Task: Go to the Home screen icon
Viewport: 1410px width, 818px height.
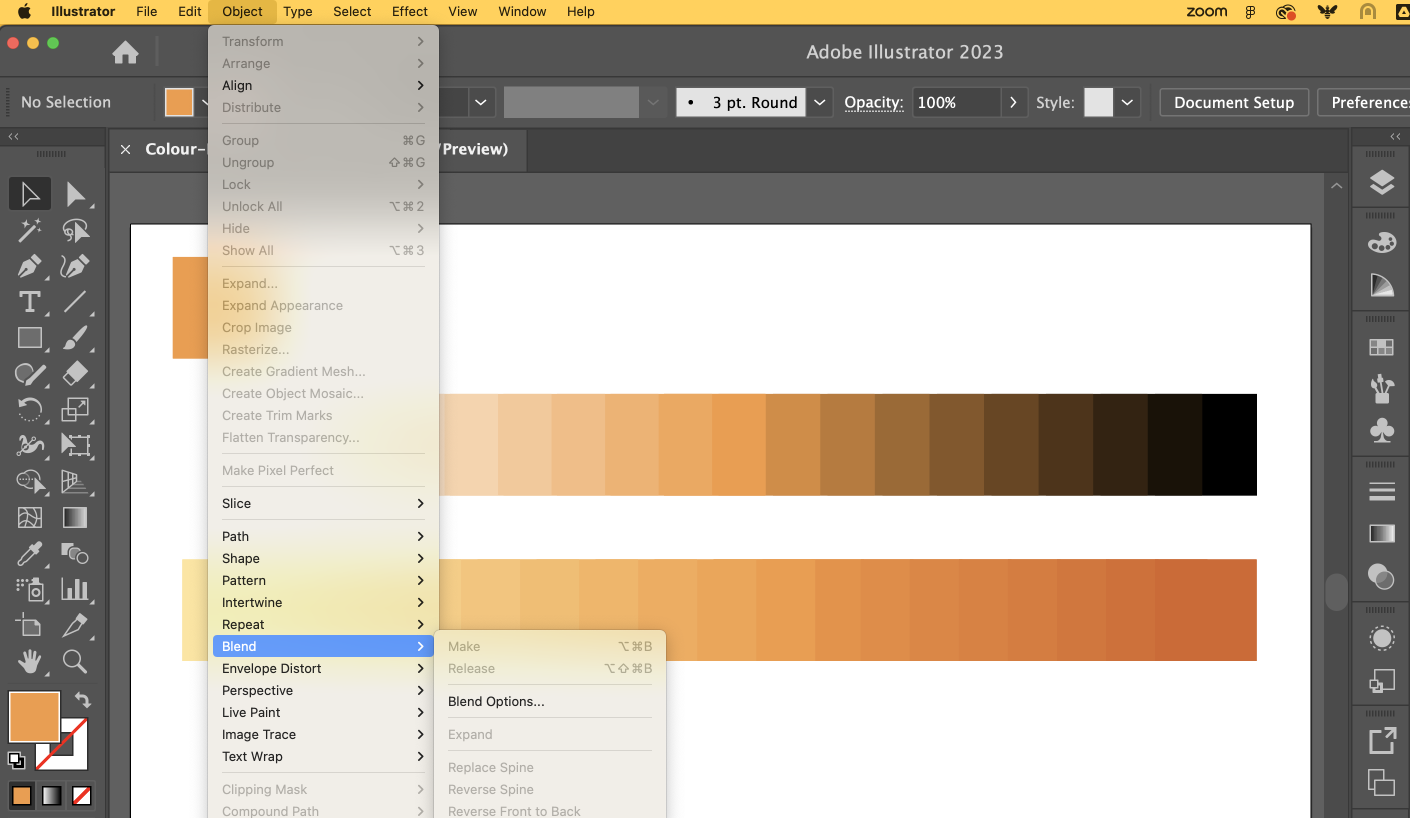Action: [125, 52]
